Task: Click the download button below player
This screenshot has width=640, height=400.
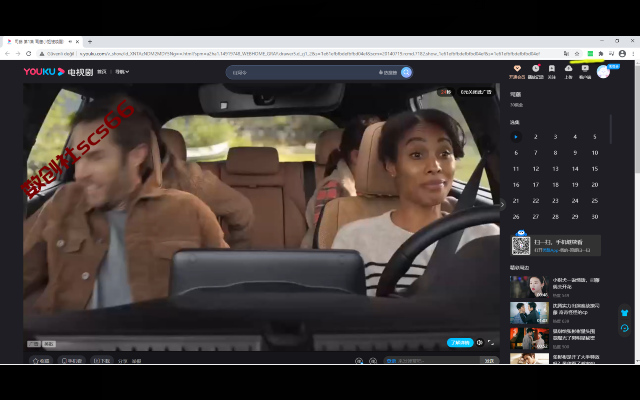Action: [x=102, y=361]
